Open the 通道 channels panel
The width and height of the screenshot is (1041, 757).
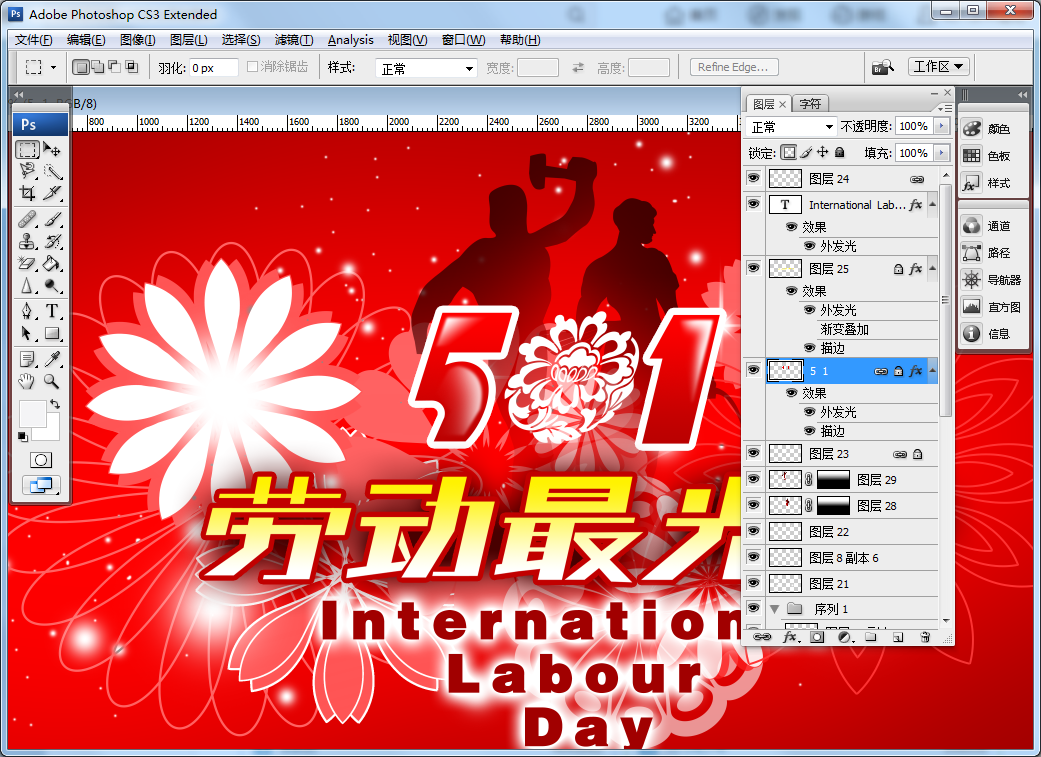pos(987,226)
